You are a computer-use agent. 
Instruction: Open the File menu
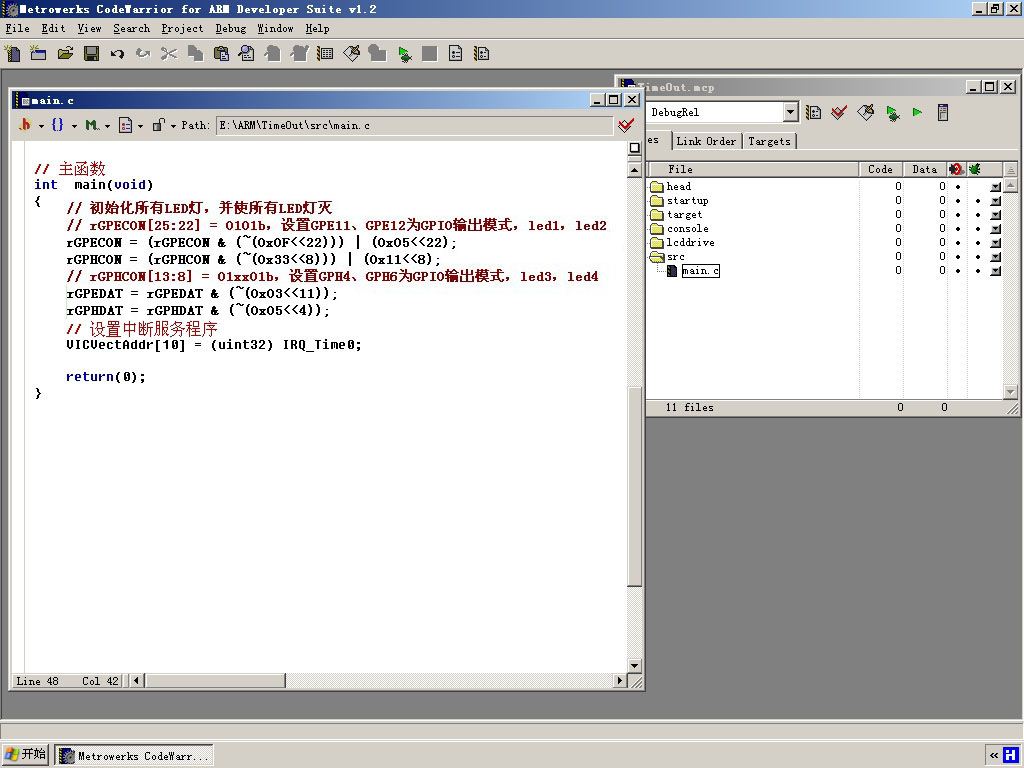click(x=18, y=28)
